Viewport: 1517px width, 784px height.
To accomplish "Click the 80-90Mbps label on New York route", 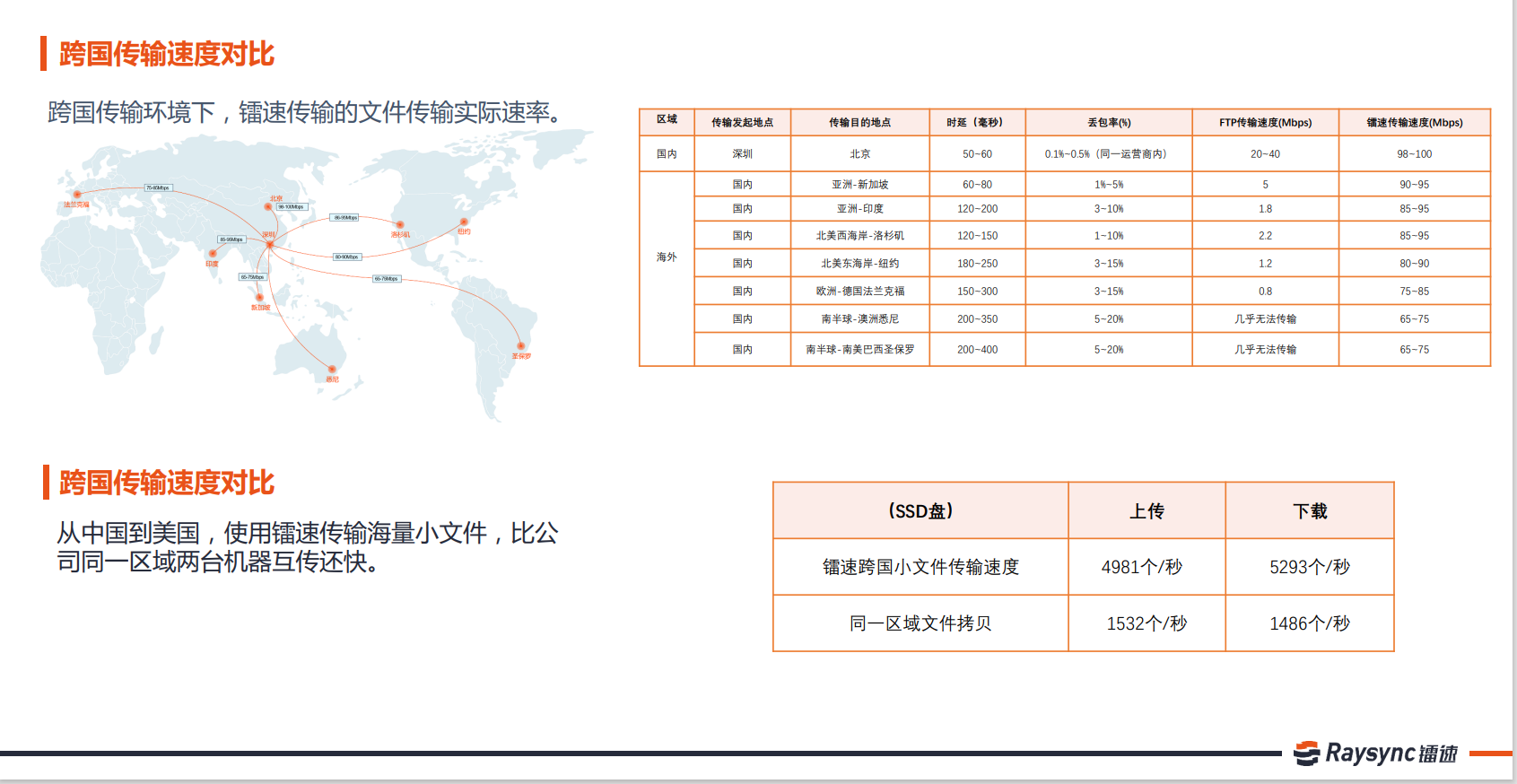I will click(x=347, y=257).
